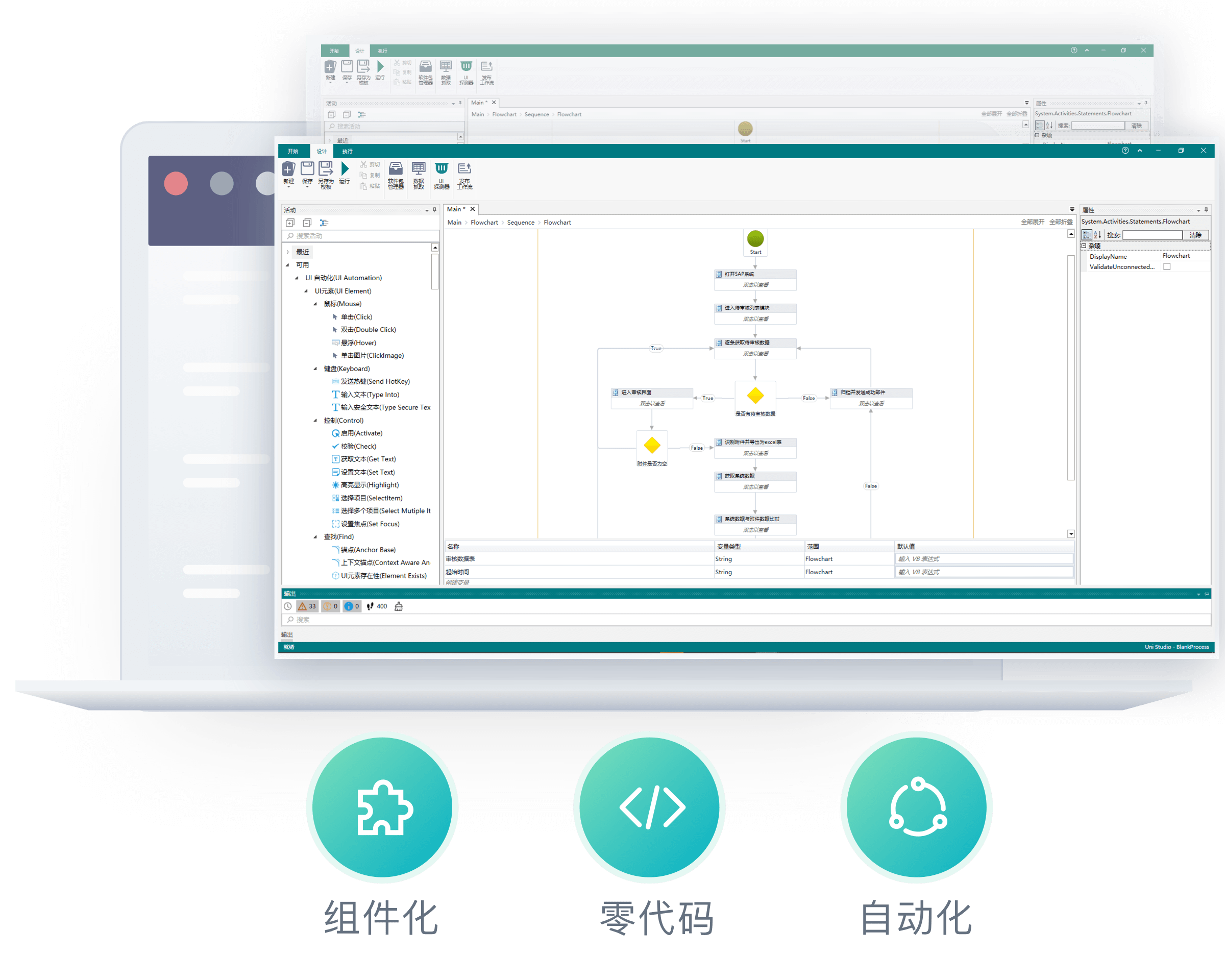Click the 活动 tree vertical scrollbar thumb

click(435, 271)
